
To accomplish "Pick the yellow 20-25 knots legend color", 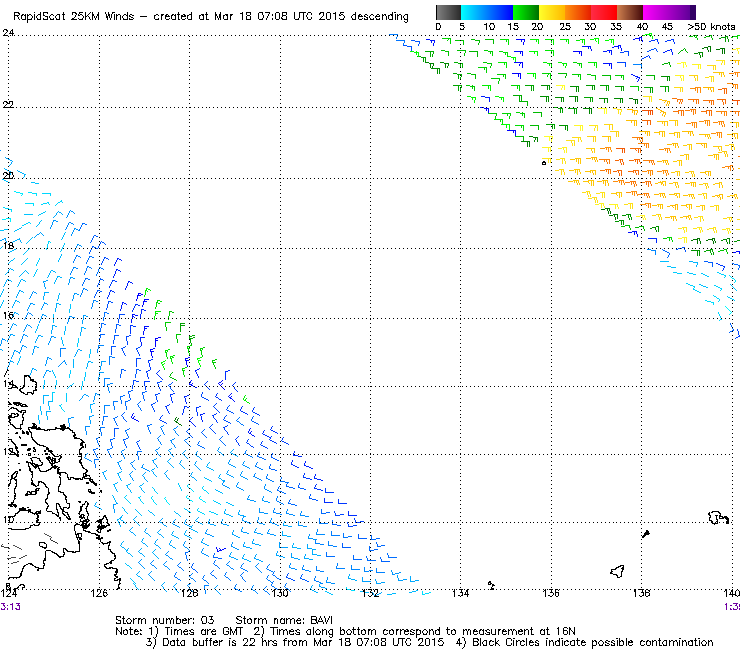I will click(x=552, y=12).
